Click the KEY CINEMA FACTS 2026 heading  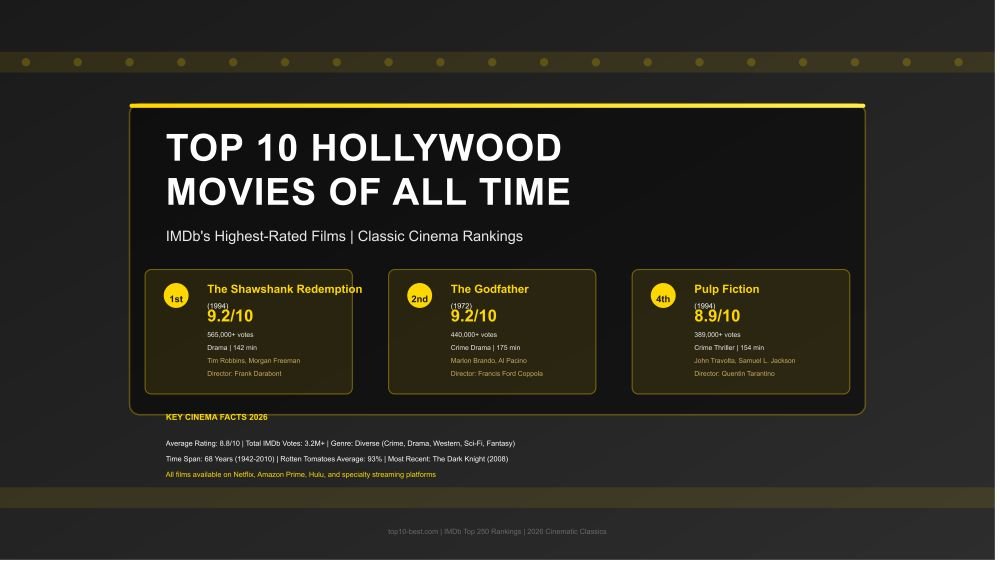click(217, 419)
